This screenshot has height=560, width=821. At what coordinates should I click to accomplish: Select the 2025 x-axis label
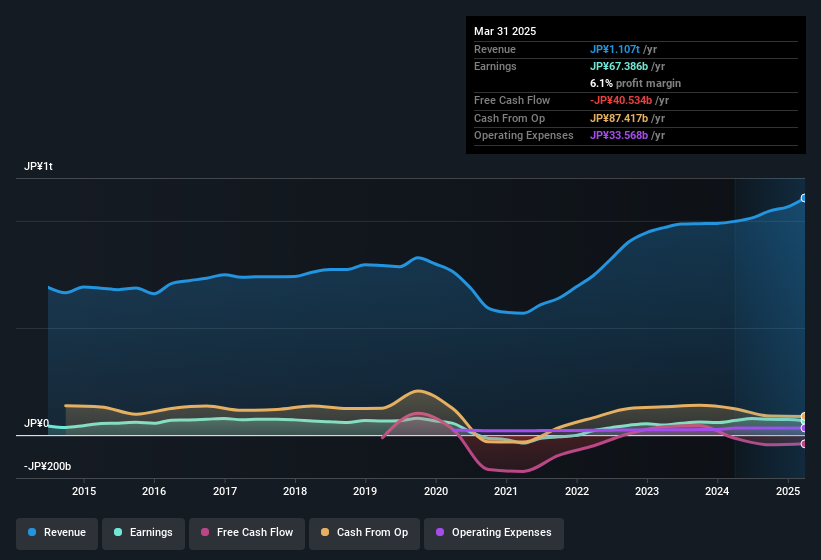pos(787,491)
